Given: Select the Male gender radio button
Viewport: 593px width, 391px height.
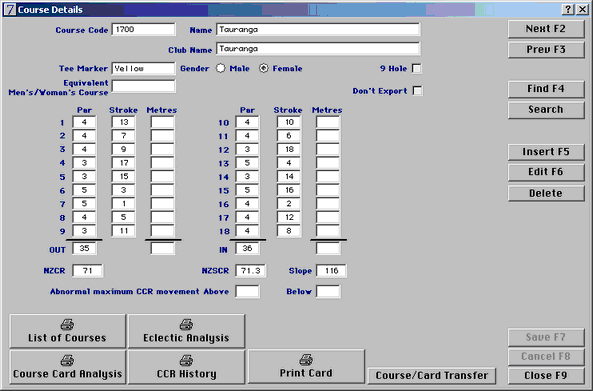Looking at the screenshot, I should pyautogui.click(x=220, y=68).
